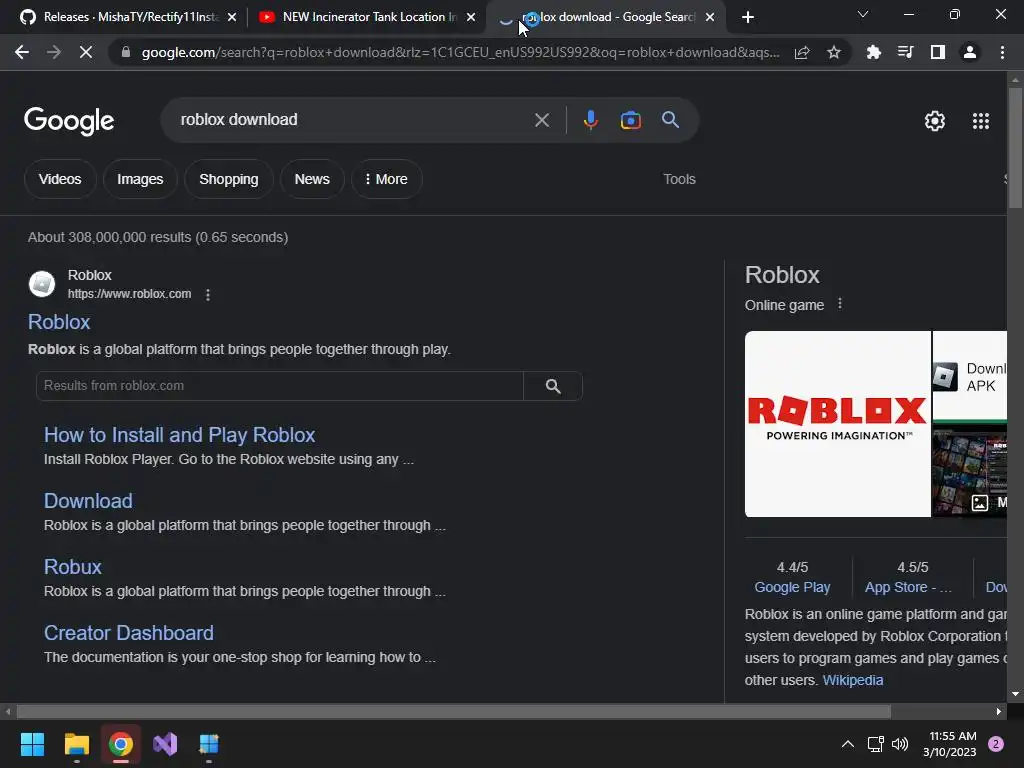Close the YouTube Incinerator tab
This screenshot has height=768, width=1024.
tap(471, 17)
